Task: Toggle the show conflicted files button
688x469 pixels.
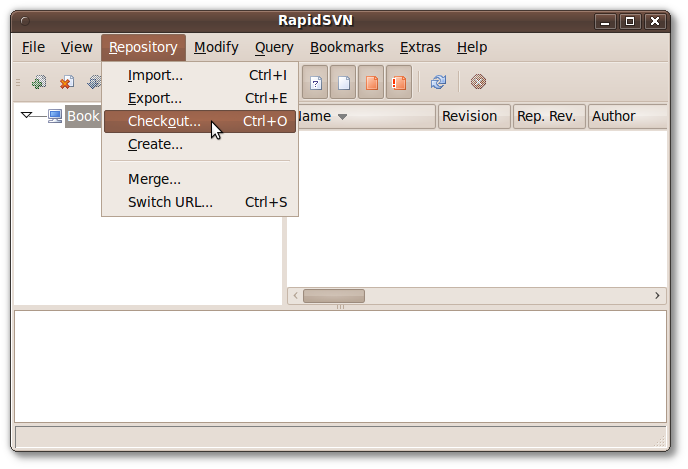Action: (x=399, y=82)
